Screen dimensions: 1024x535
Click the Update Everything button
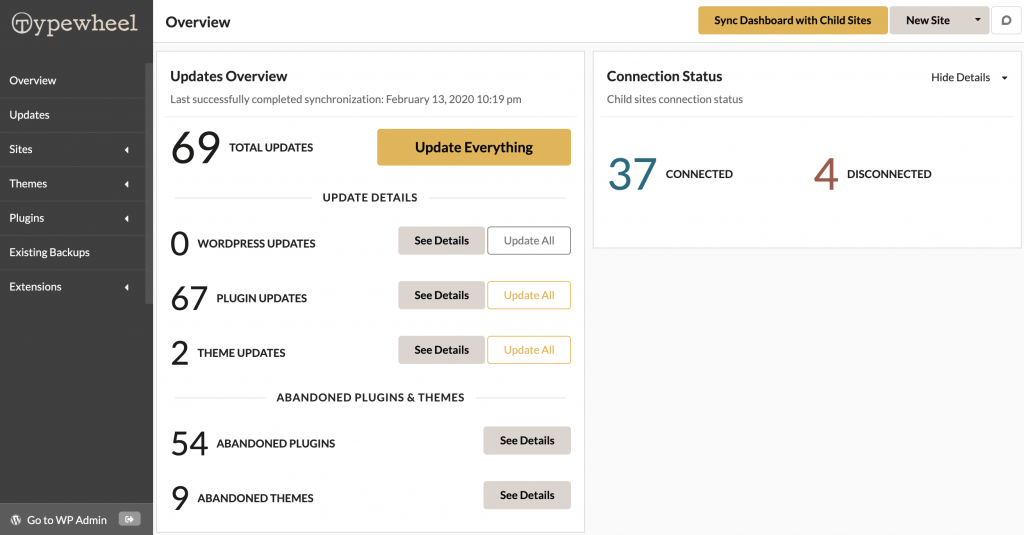click(x=474, y=147)
